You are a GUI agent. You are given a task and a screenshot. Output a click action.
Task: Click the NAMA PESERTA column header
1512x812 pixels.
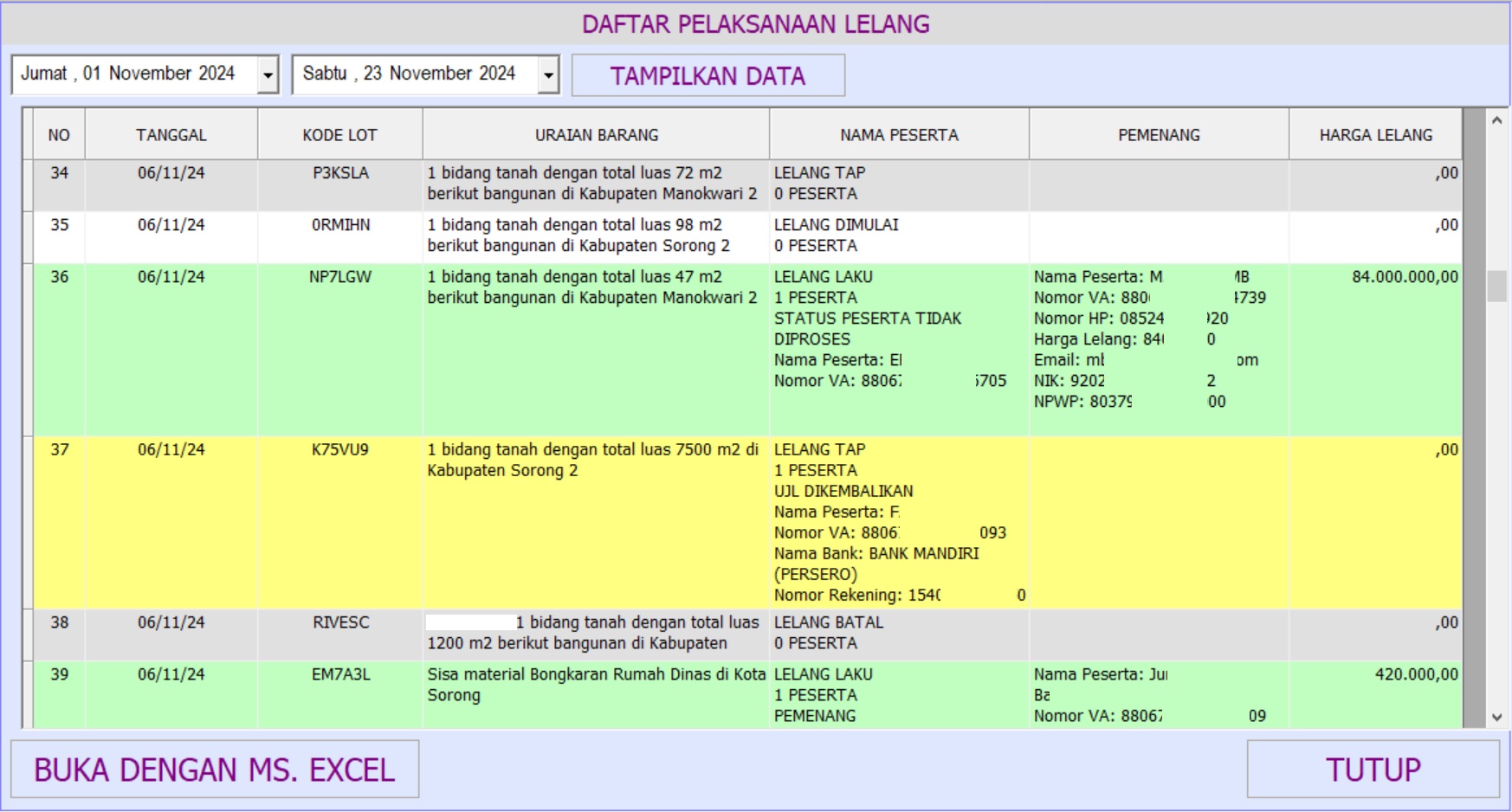pos(899,135)
